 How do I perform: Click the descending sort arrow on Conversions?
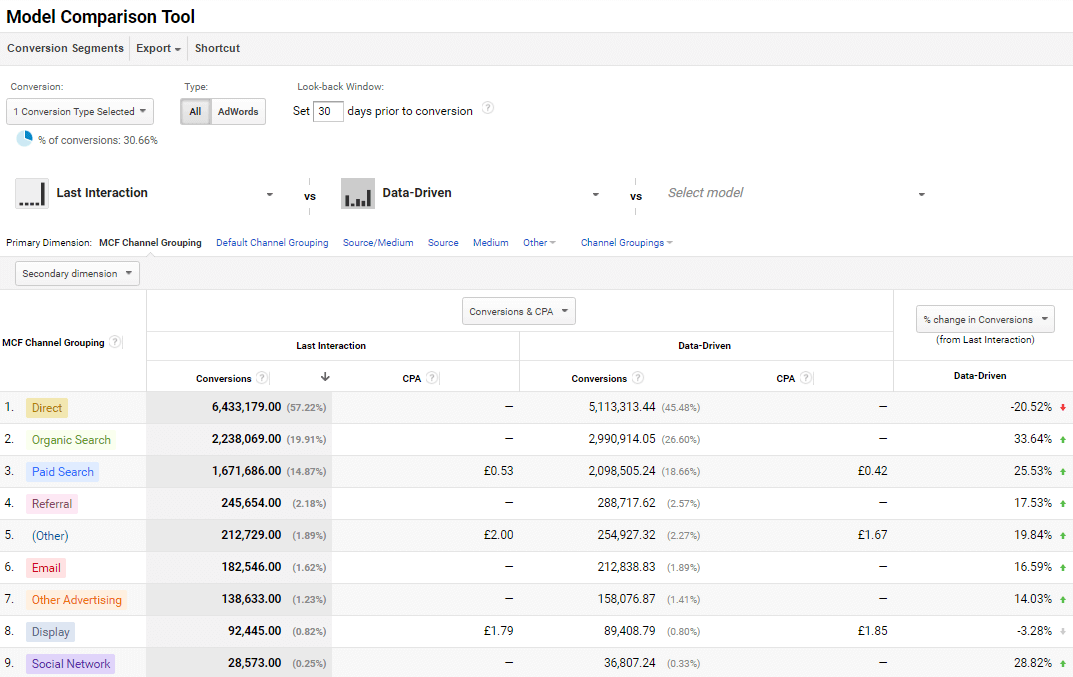(x=325, y=377)
